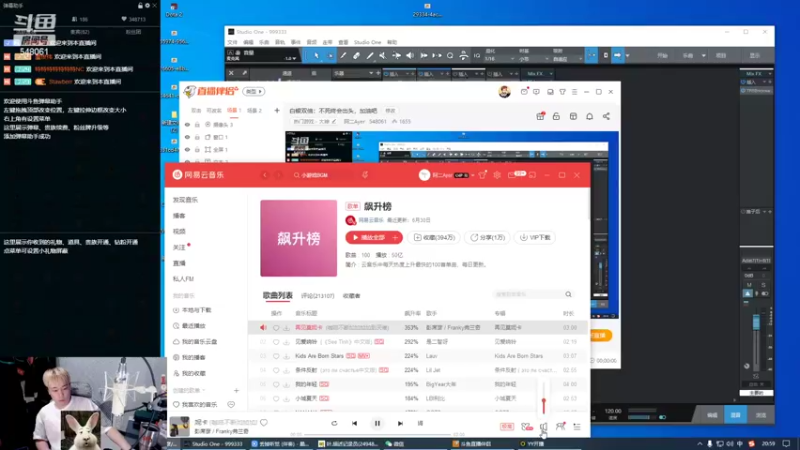Click the search songs field in playlist
This screenshot has width=800, height=450.
[533, 294]
